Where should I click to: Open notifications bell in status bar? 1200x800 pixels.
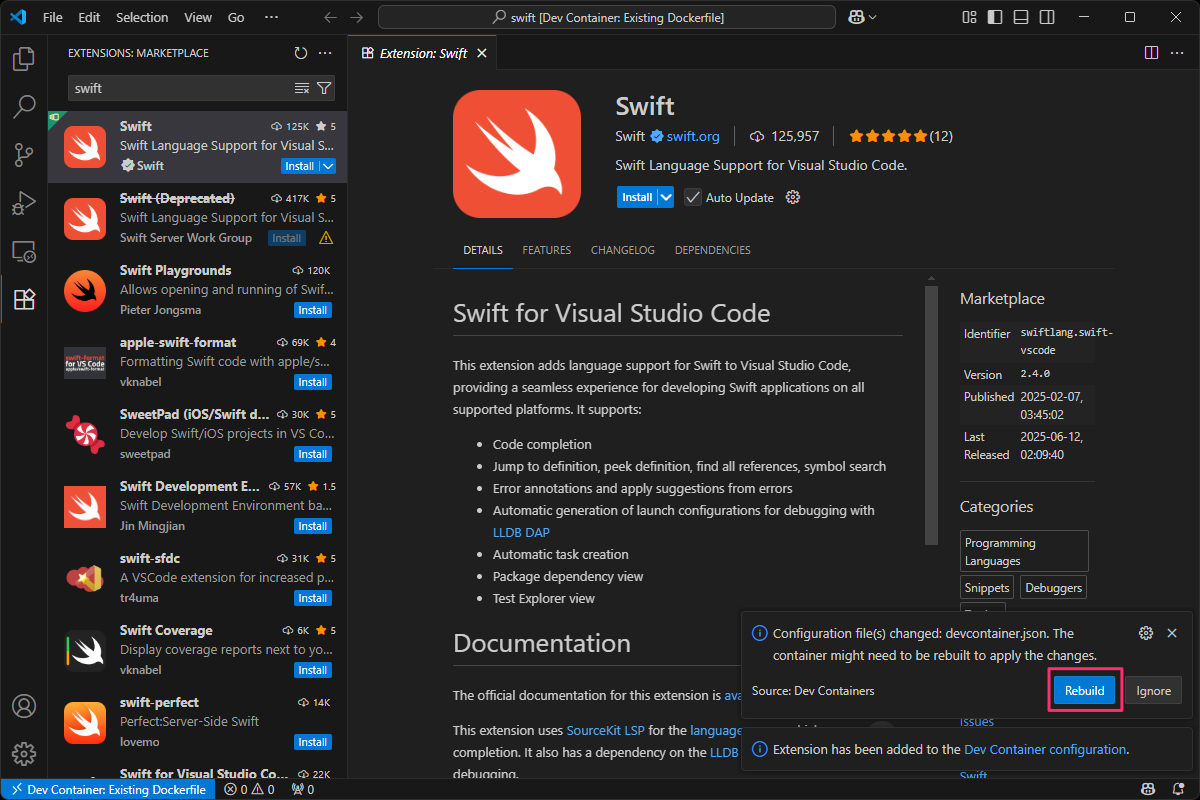tap(1177, 789)
